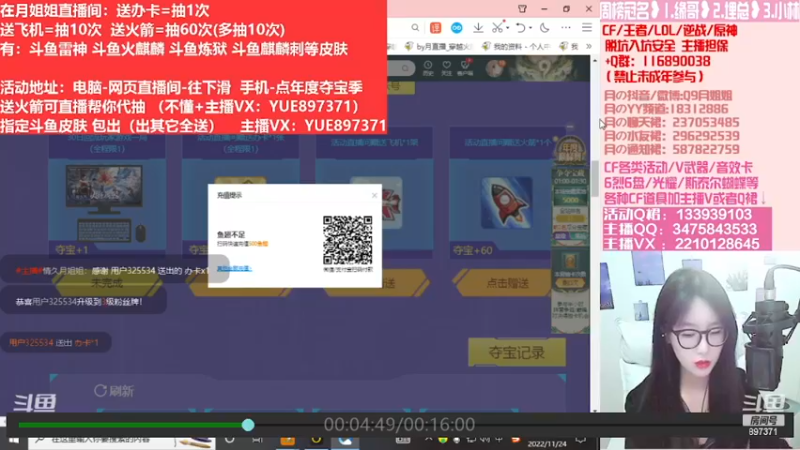Click the 夺宝+60 label under rocket
The width and height of the screenshot is (800, 450).
472,251
